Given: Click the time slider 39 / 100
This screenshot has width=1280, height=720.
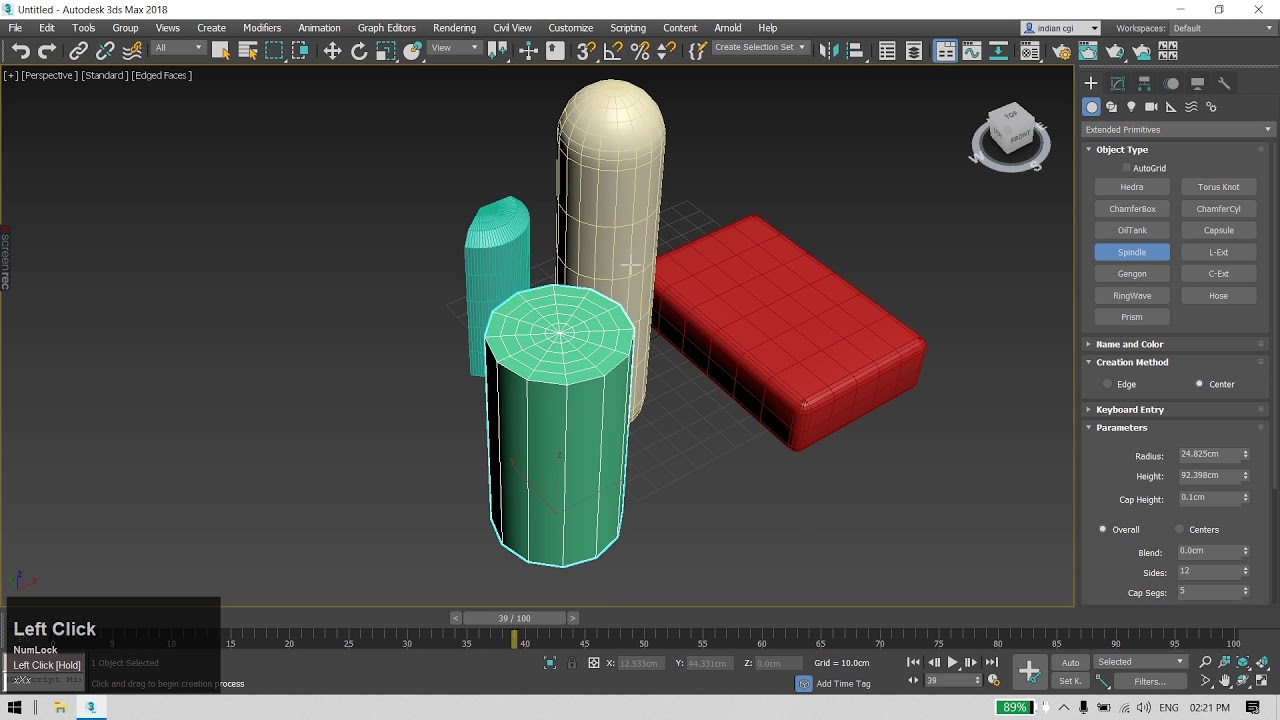Looking at the screenshot, I should click(x=514, y=618).
